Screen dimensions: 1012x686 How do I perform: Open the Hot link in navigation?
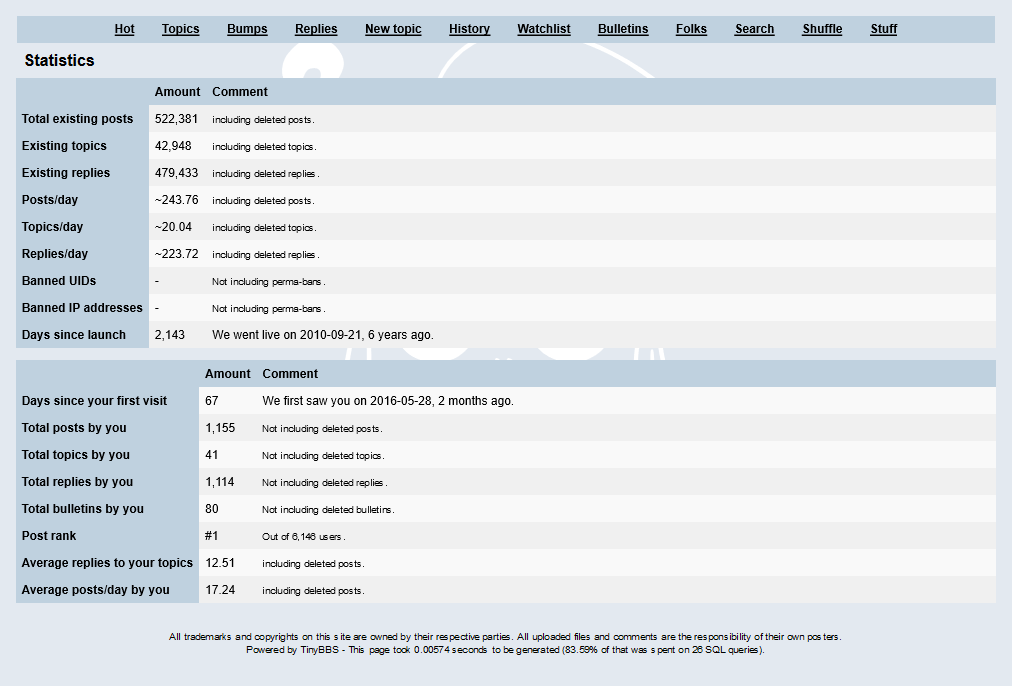pos(124,29)
